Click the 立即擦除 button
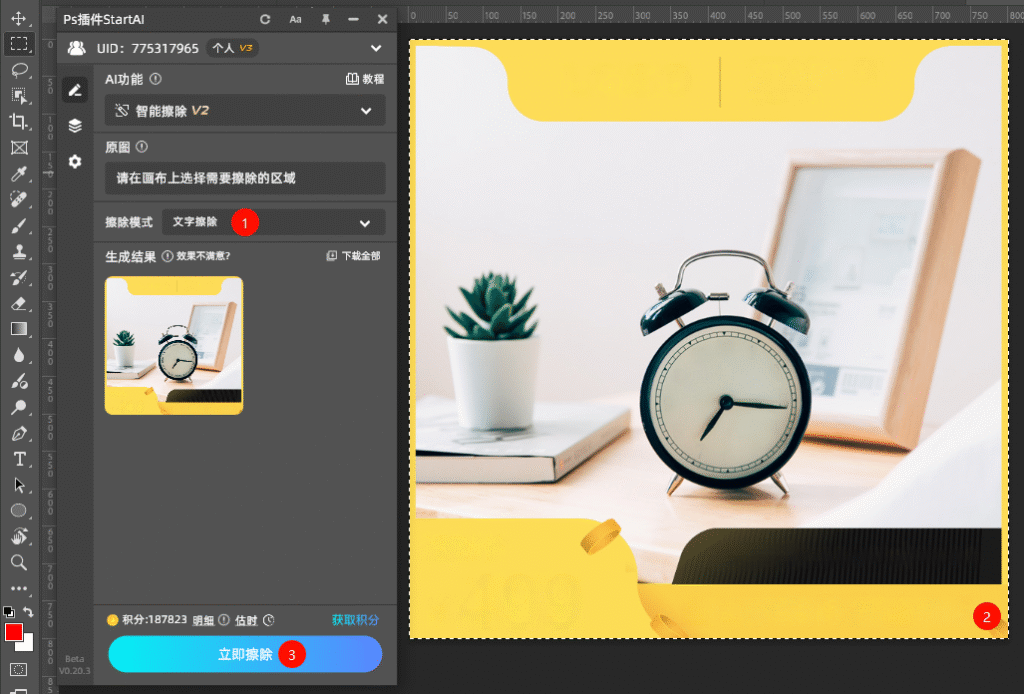 (245, 654)
